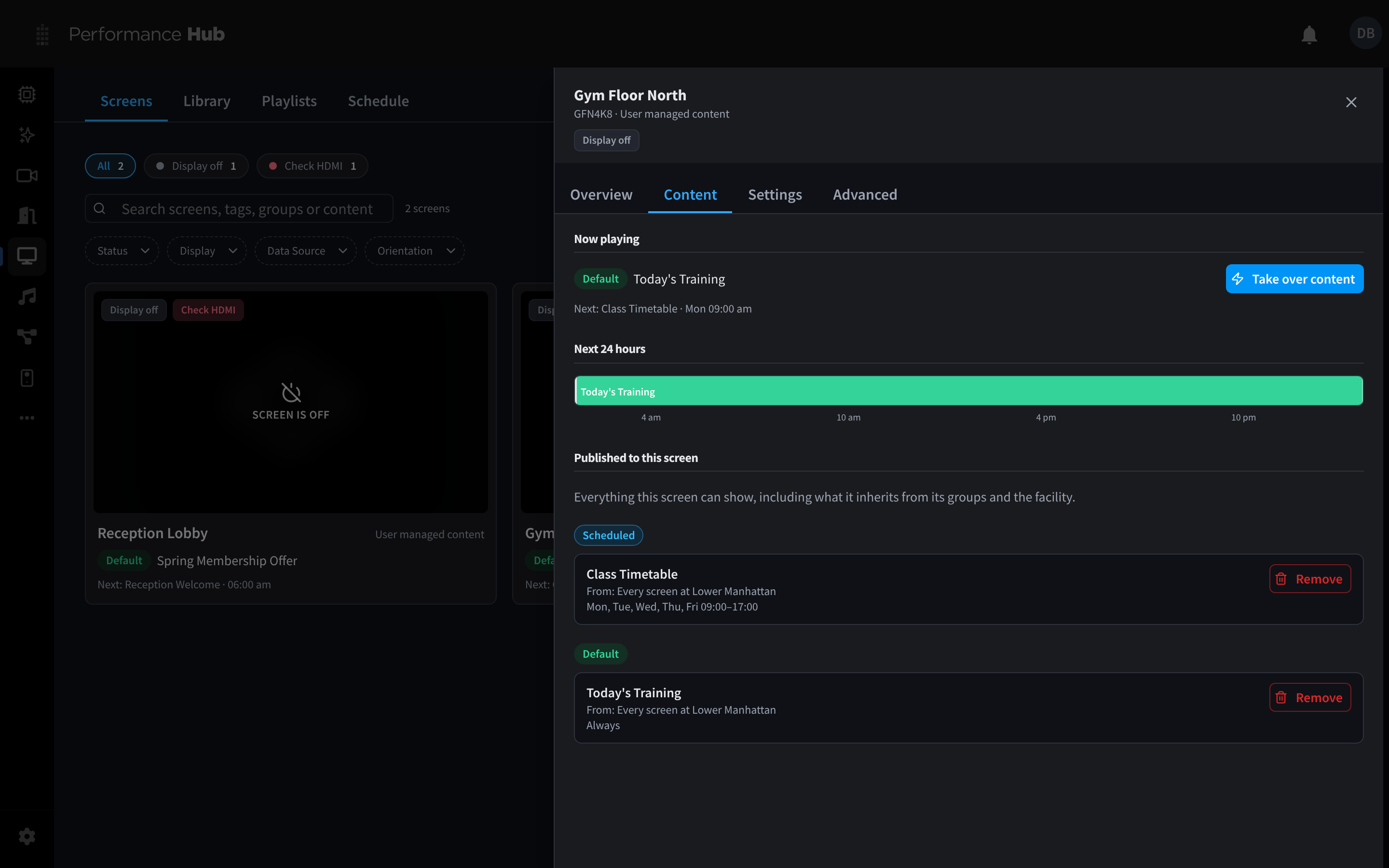Open the Reception Lobby screen preview

(290, 402)
